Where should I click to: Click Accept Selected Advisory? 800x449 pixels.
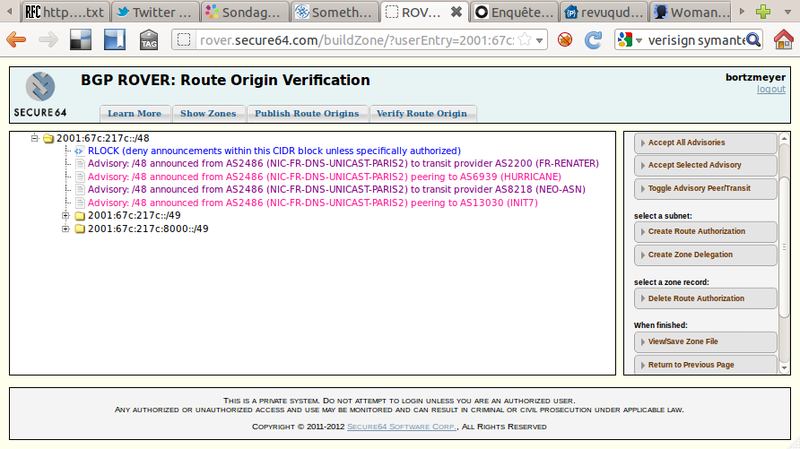tap(706, 165)
